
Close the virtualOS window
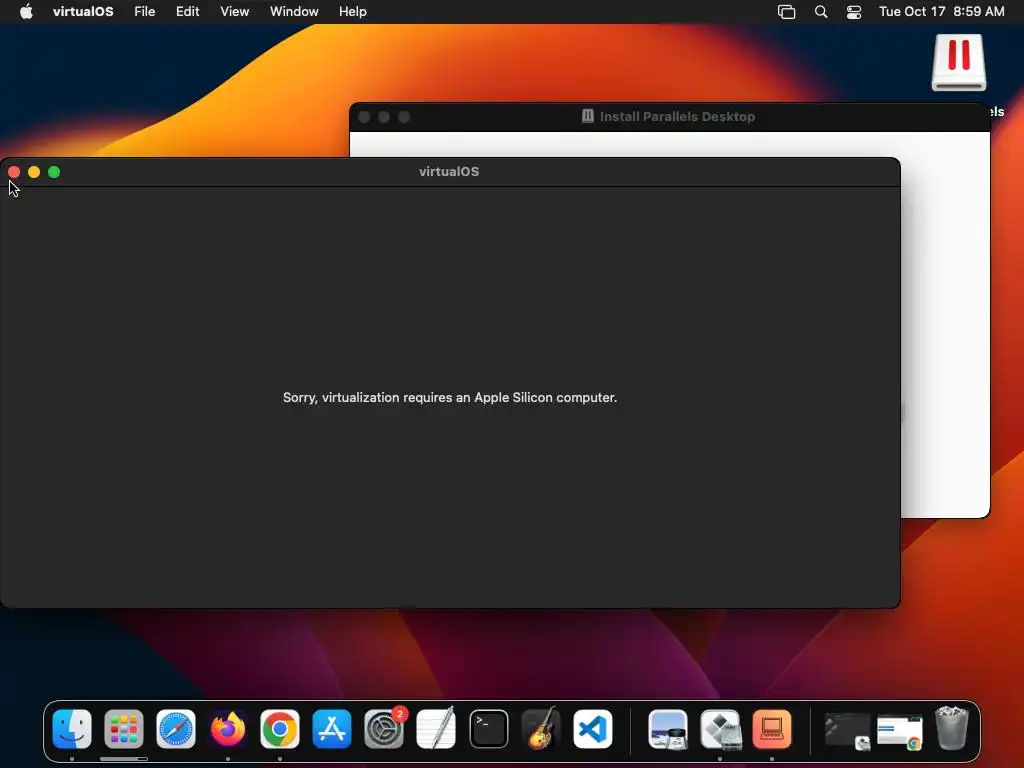14,172
